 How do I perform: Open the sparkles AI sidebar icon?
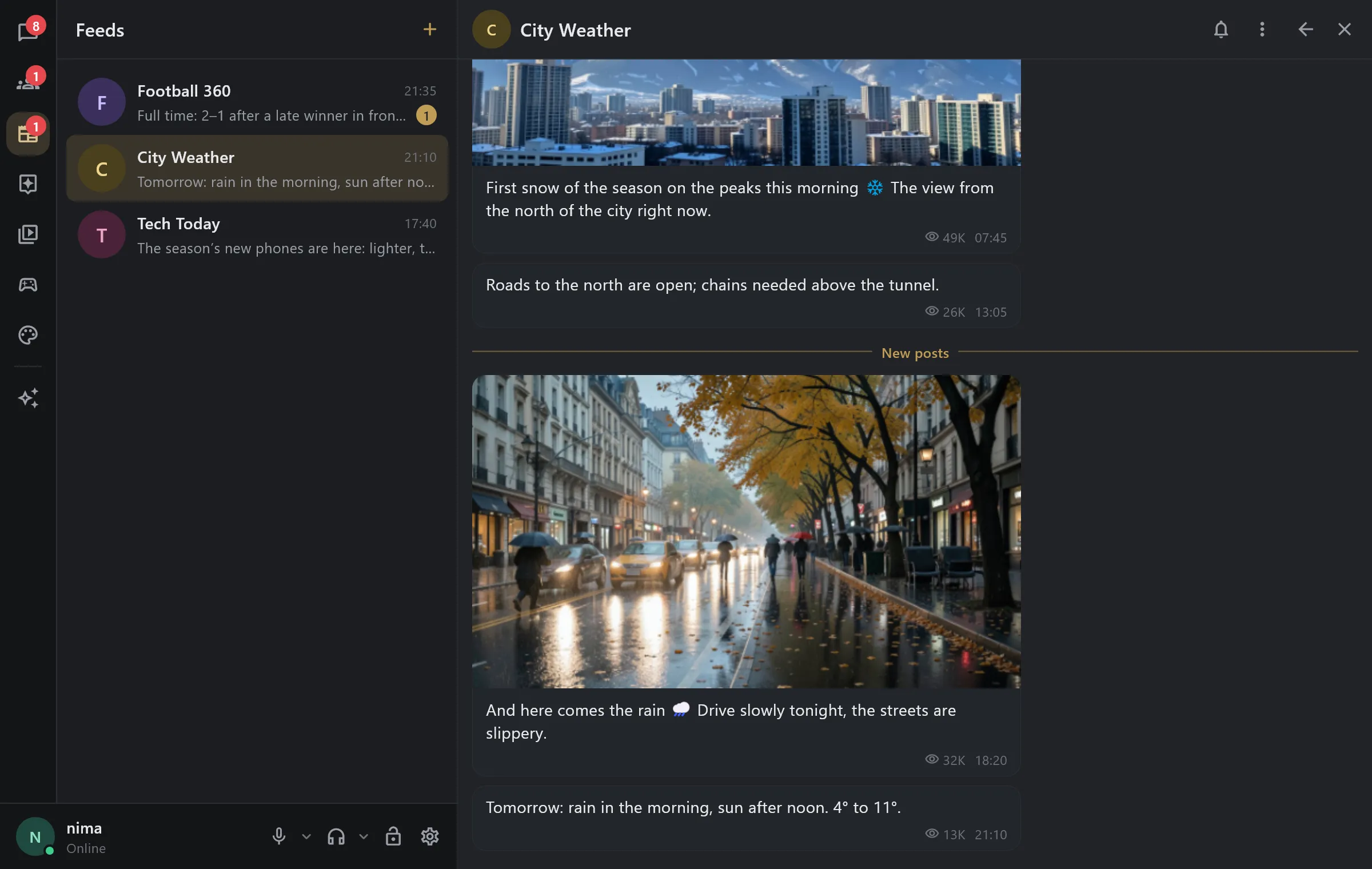(x=28, y=398)
